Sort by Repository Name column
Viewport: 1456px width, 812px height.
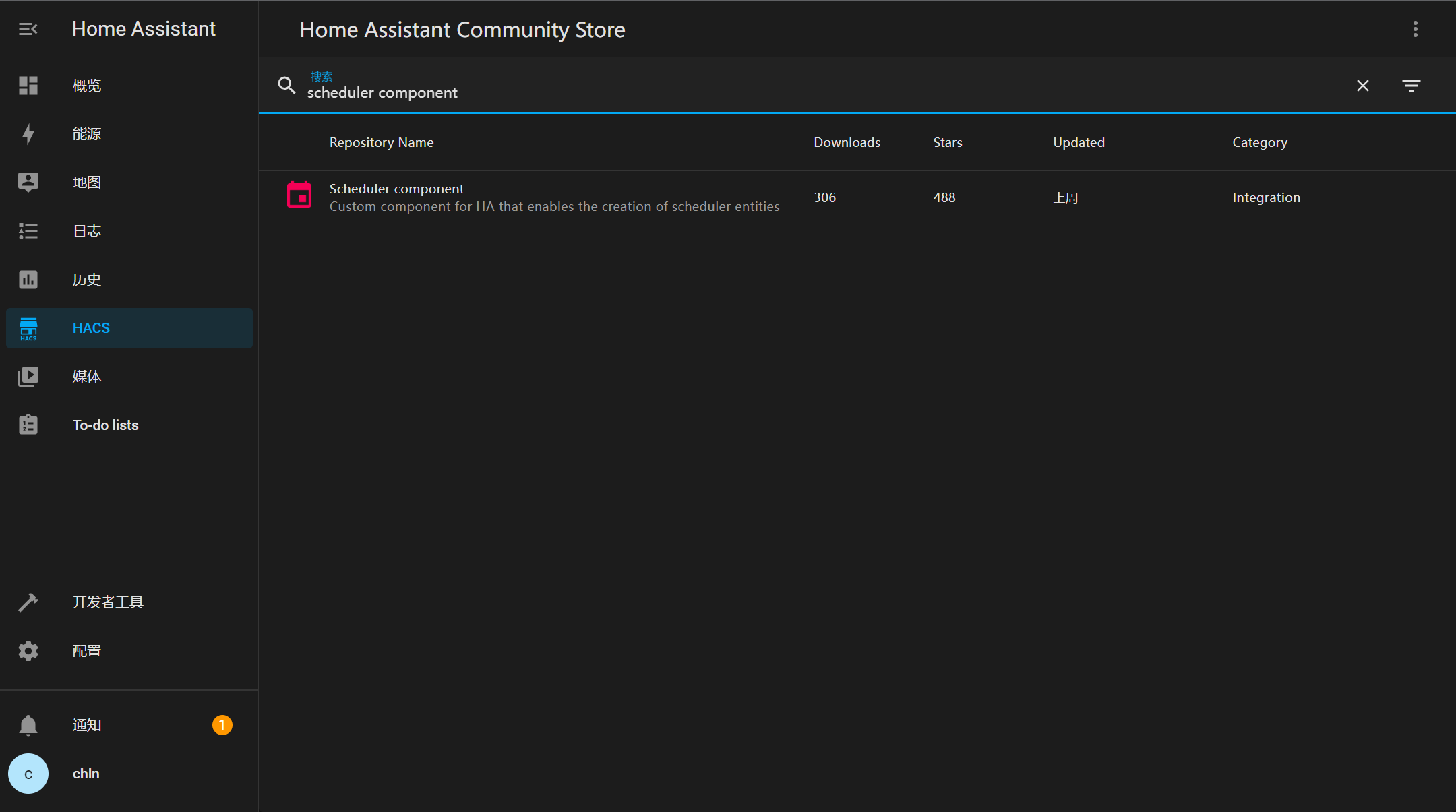coord(382,142)
